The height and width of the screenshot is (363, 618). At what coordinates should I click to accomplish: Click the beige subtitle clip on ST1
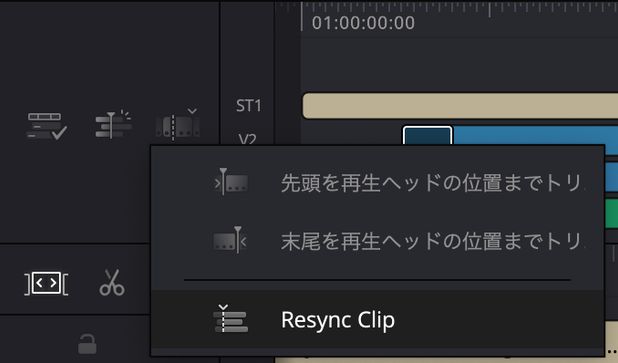[x=460, y=106]
